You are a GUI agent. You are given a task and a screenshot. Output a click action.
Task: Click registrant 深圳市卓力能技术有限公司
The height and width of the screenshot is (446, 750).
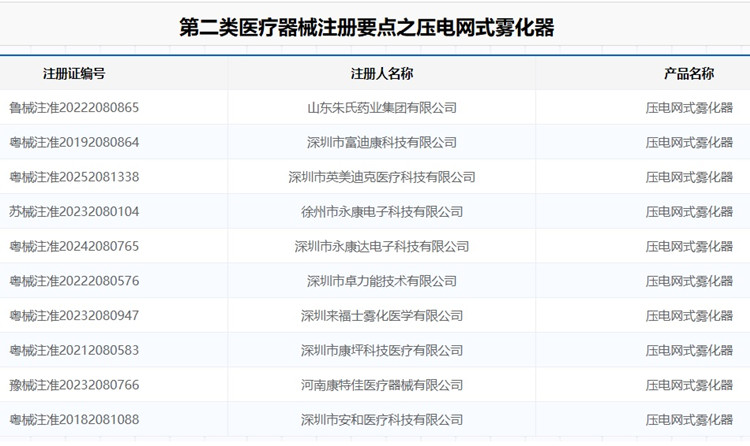381,281
